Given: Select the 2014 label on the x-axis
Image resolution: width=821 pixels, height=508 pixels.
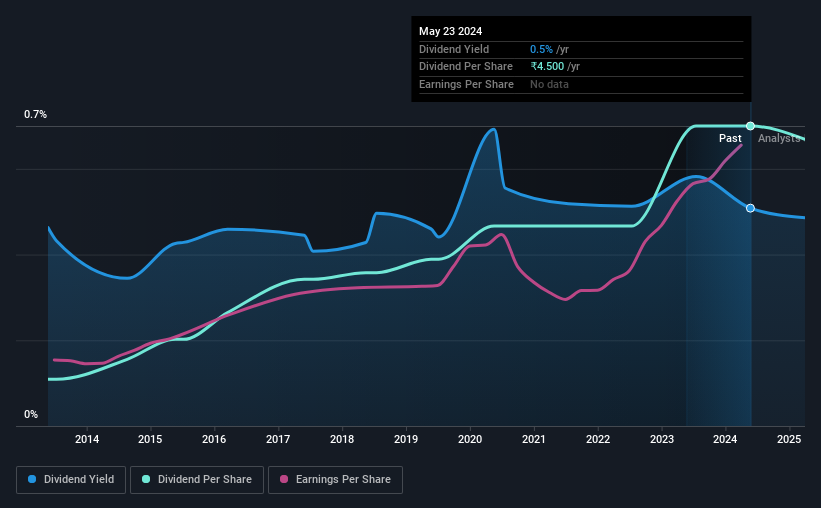Looking at the screenshot, I should pyautogui.click(x=87, y=439).
